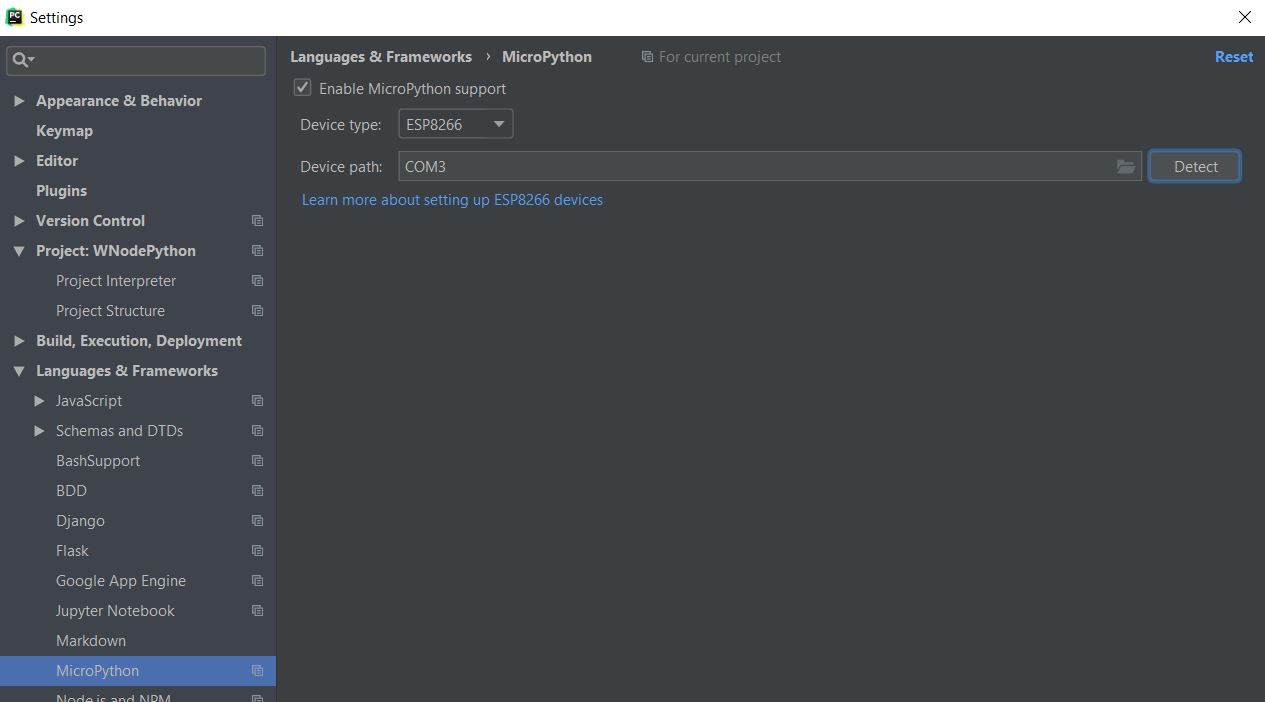
Task: Collapse the Languages & Frameworks section
Action: 19,371
